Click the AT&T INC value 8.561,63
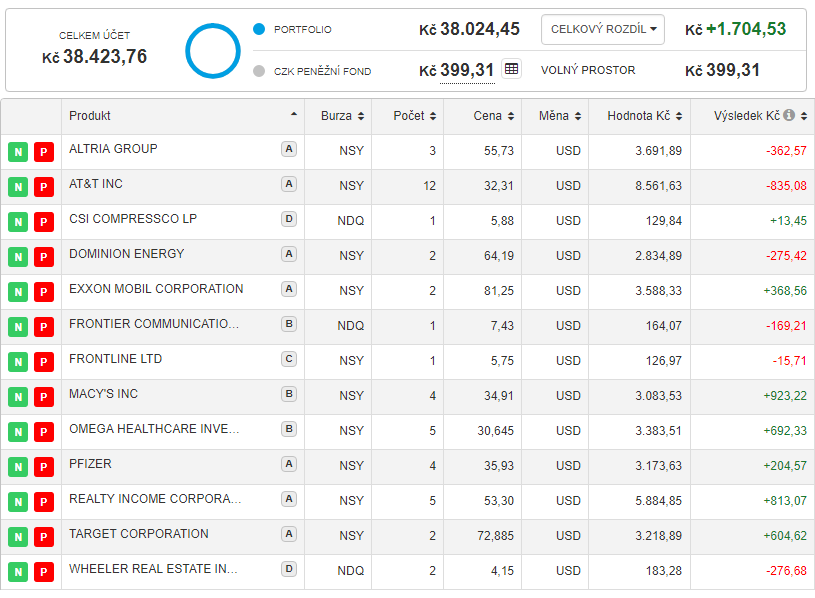 point(658,186)
